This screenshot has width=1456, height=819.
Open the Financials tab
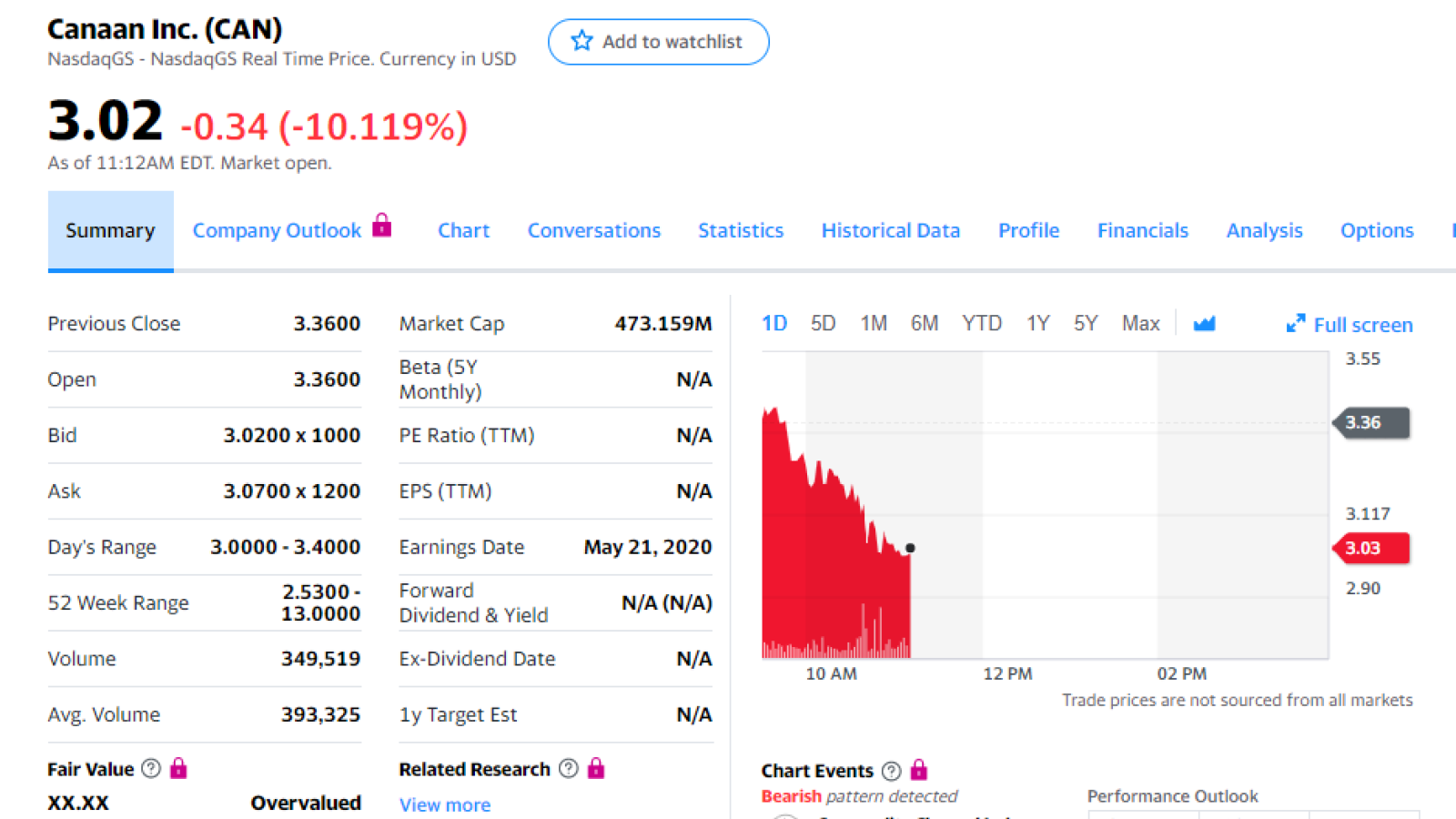(1143, 231)
